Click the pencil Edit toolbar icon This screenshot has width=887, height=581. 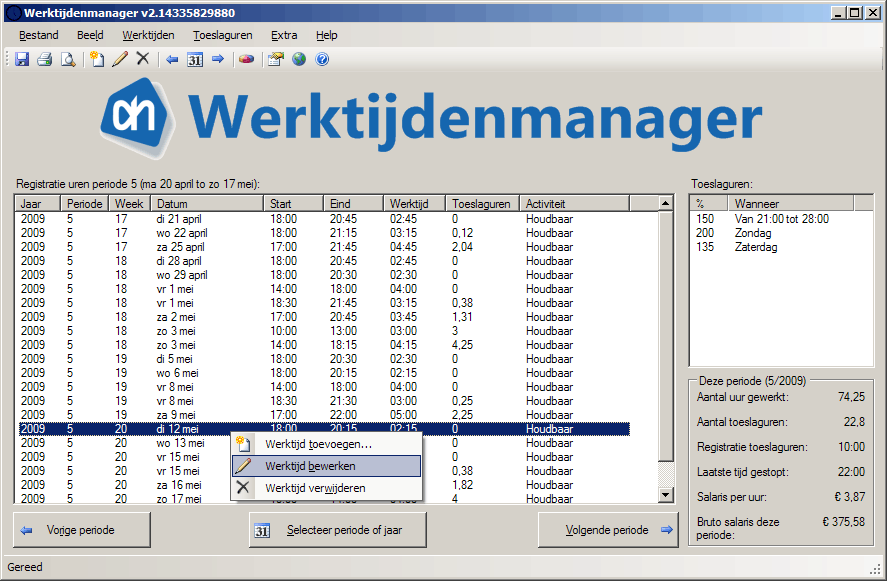(x=120, y=59)
